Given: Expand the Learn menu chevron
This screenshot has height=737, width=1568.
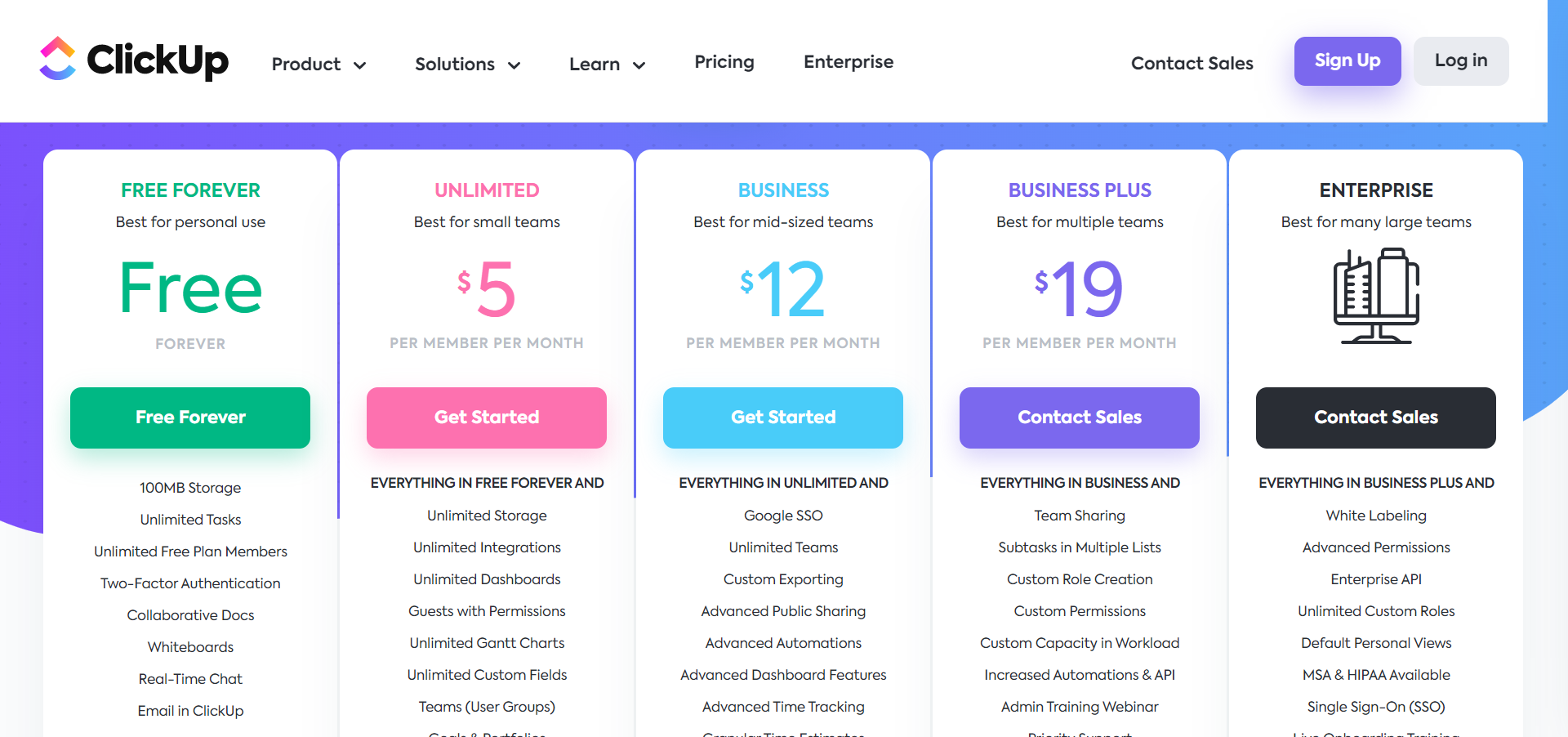Looking at the screenshot, I should 639,65.
